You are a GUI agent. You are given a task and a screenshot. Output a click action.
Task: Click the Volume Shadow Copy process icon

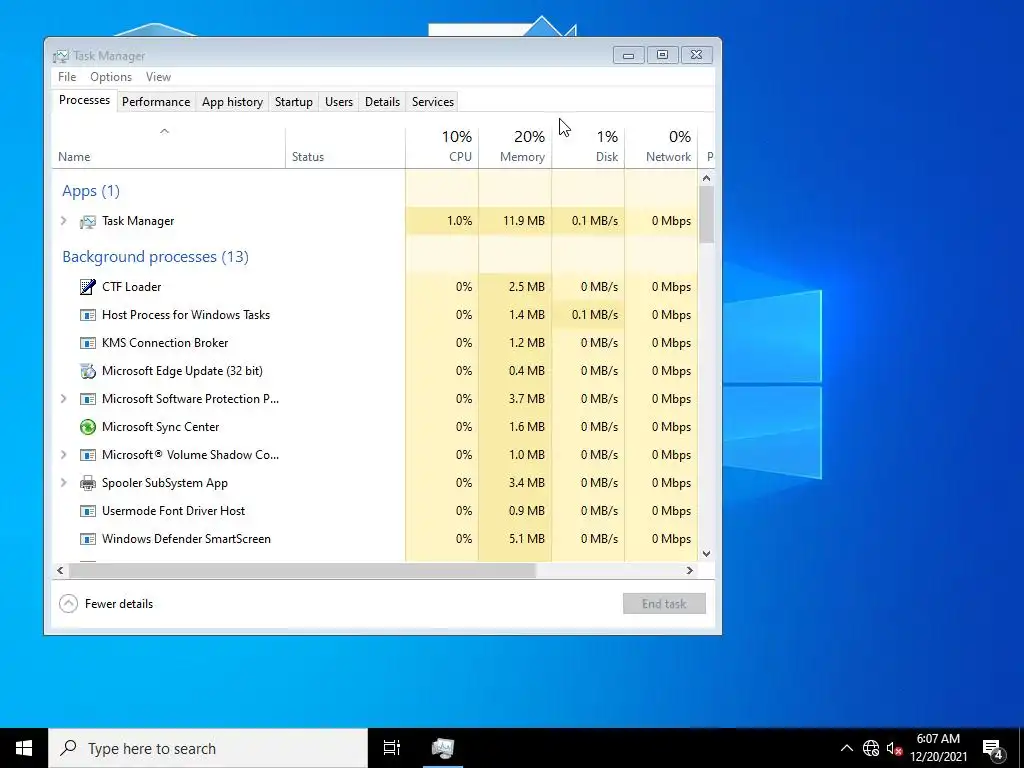pyautogui.click(x=88, y=455)
